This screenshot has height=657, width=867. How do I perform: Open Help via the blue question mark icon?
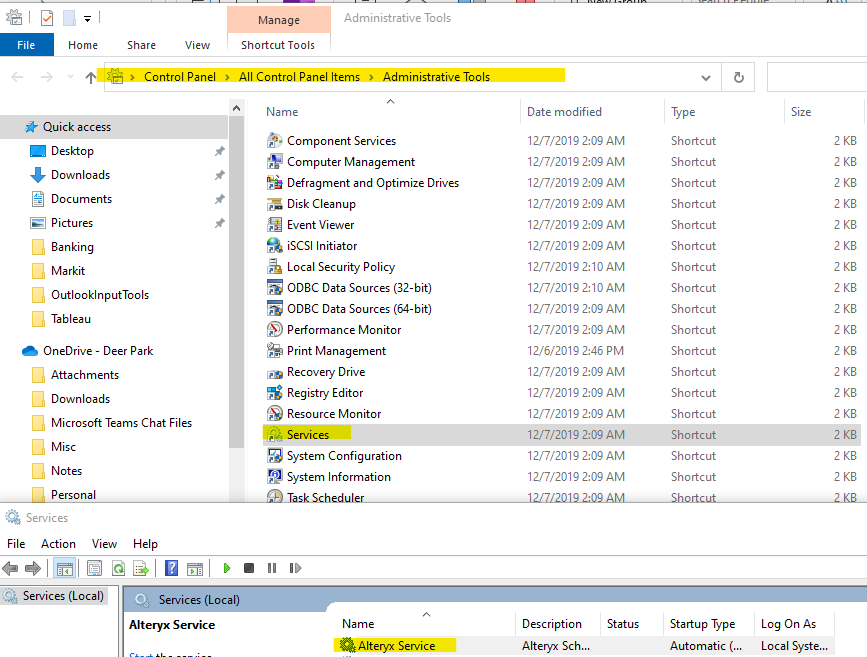pos(171,568)
